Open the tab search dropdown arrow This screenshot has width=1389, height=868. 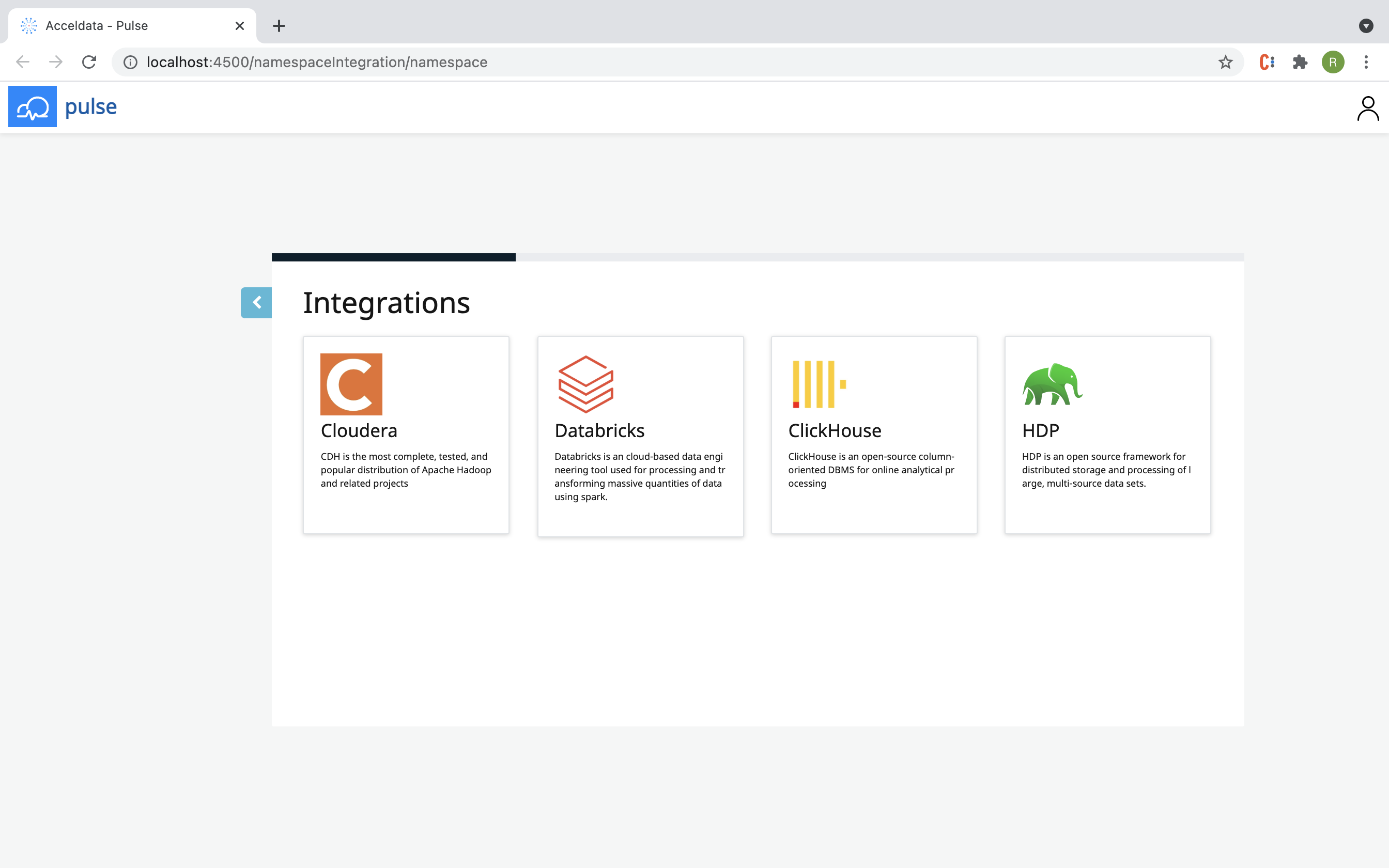click(x=1366, y=26)
